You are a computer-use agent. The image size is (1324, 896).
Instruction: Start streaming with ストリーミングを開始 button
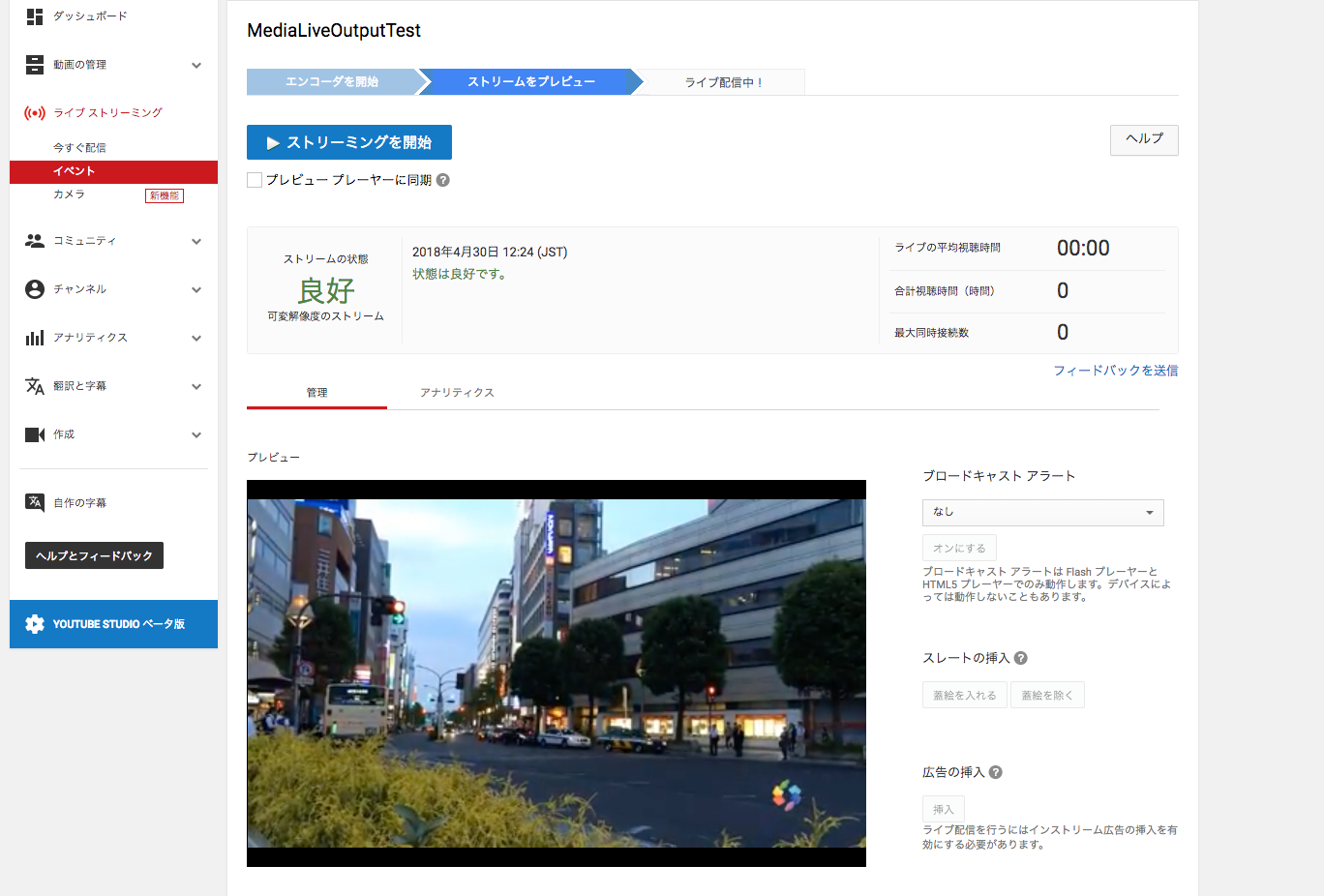click(349, 142)
